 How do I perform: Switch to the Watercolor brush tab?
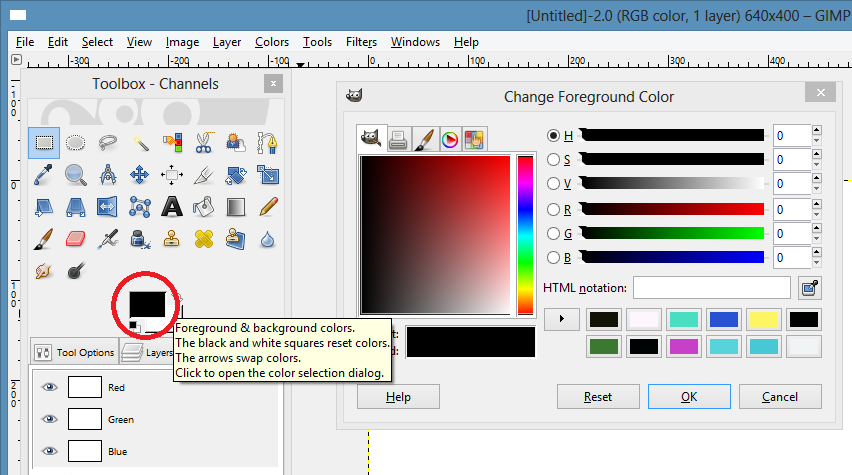(424, 140)
